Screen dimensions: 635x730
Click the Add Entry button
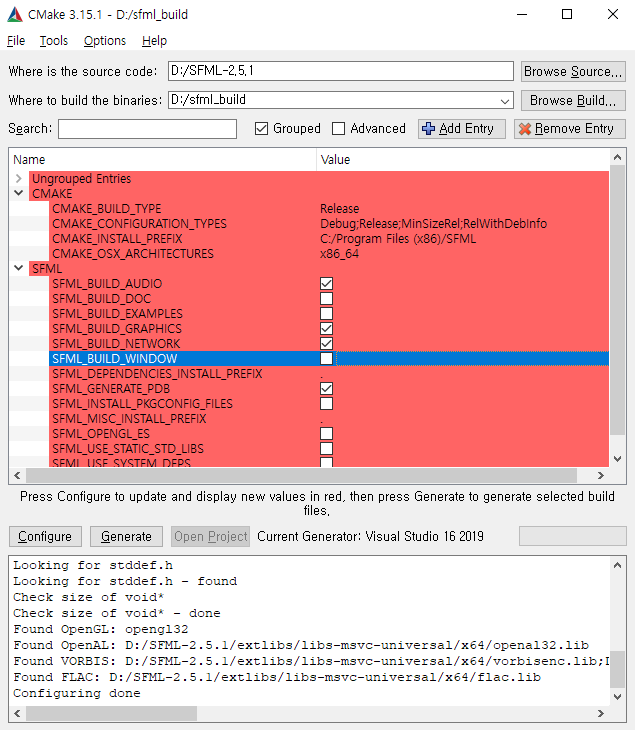461,128
